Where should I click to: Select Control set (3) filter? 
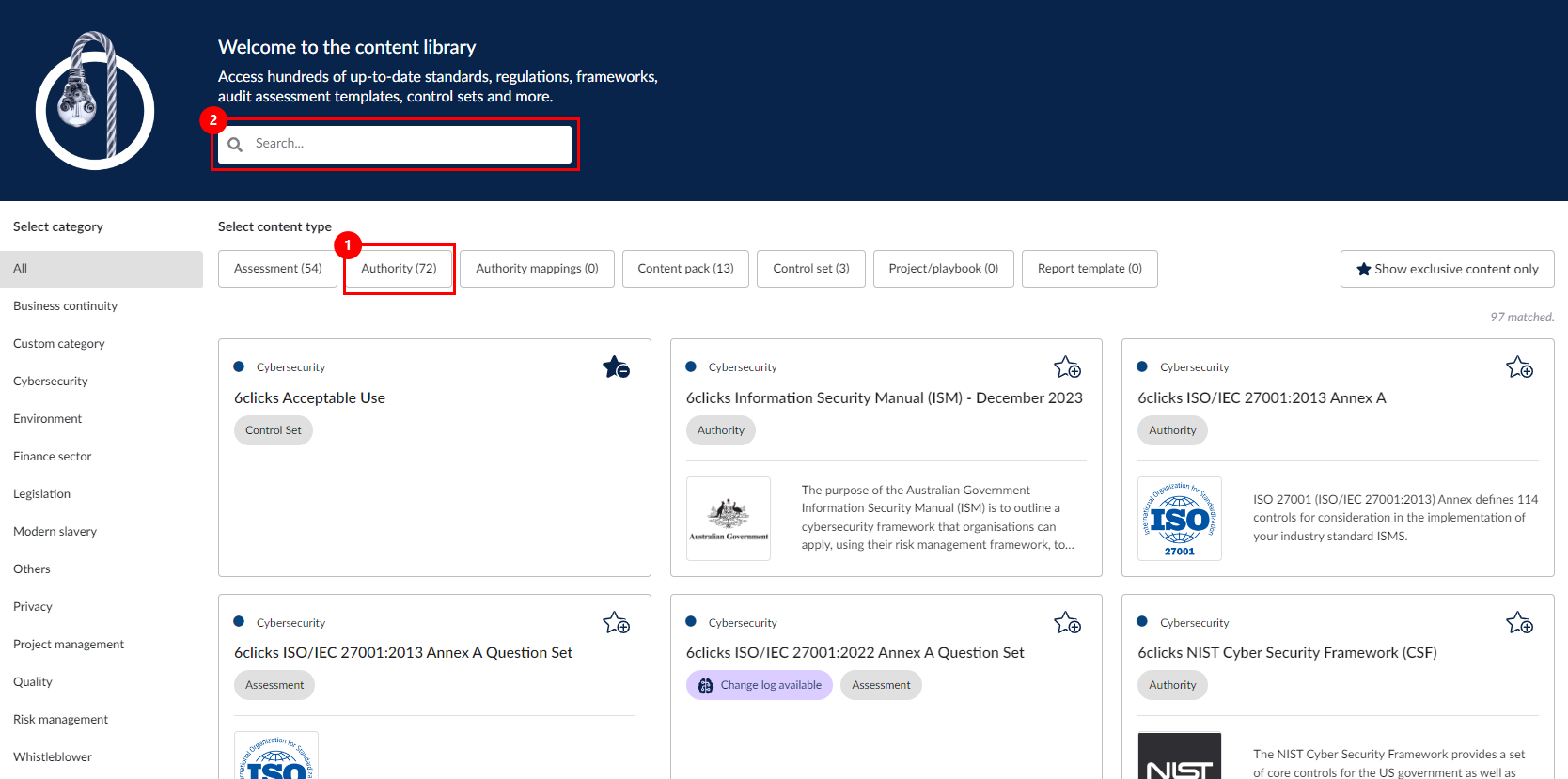click(x=811, y=269)
